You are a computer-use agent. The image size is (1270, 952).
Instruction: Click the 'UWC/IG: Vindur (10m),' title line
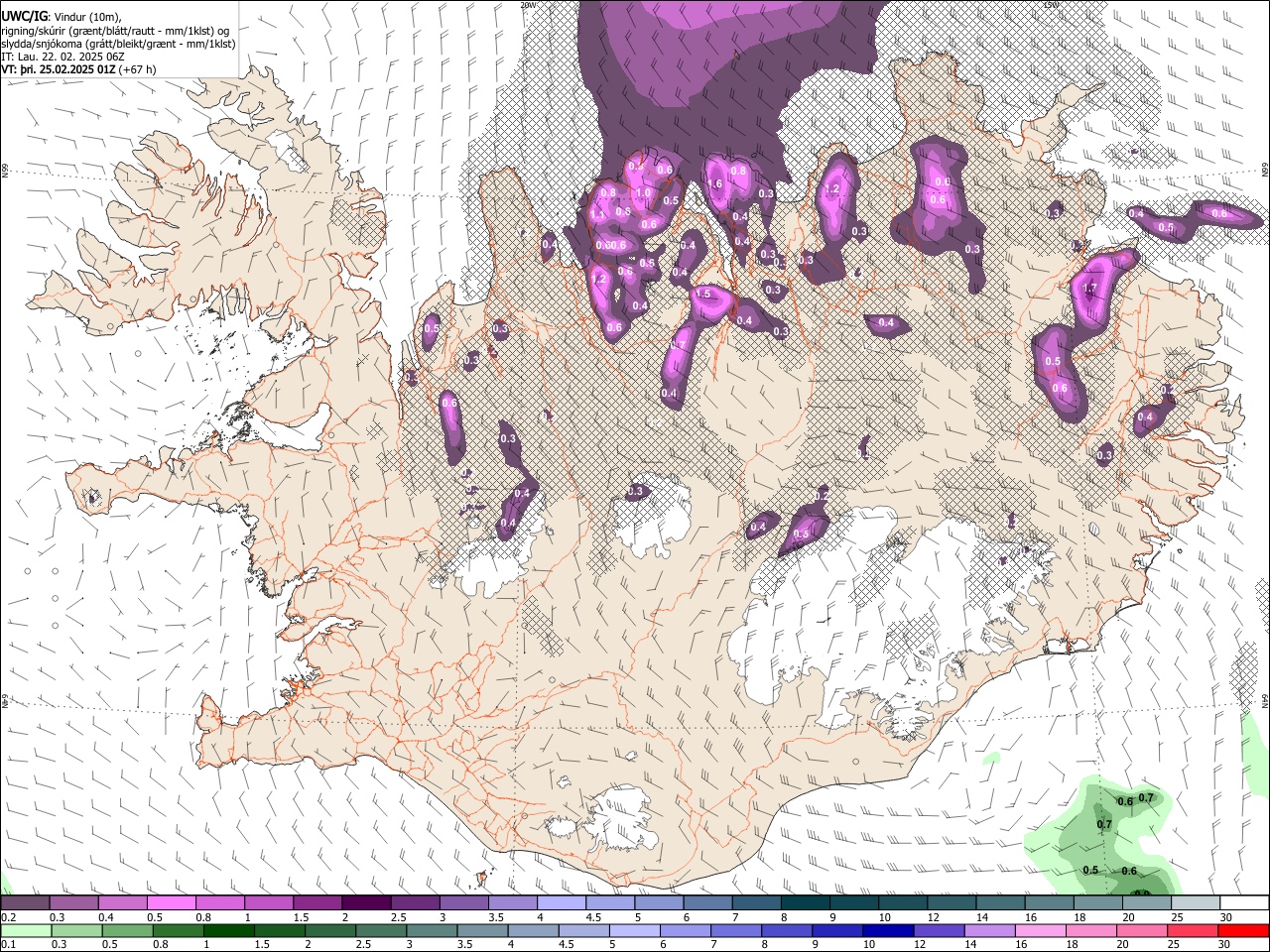(x=62, y=17)
